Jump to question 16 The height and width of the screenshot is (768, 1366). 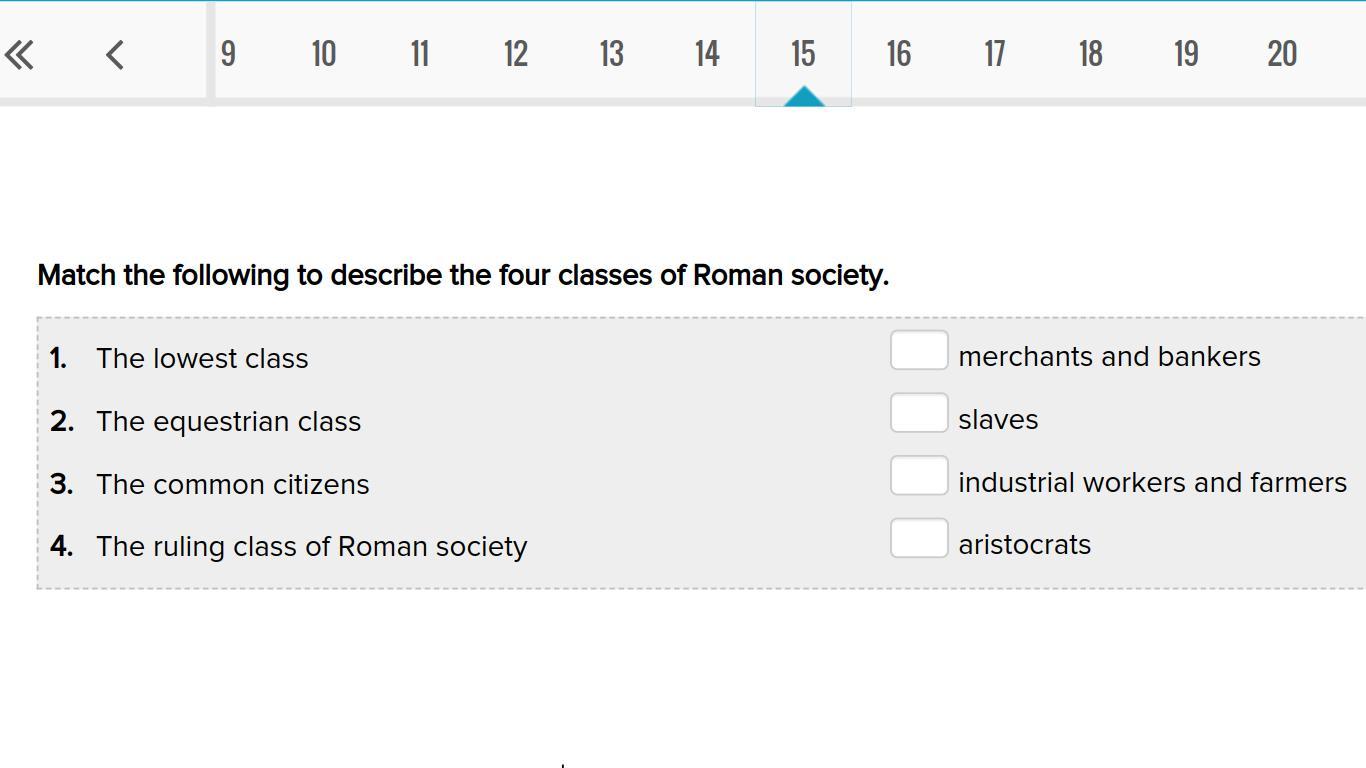[898, 54]
